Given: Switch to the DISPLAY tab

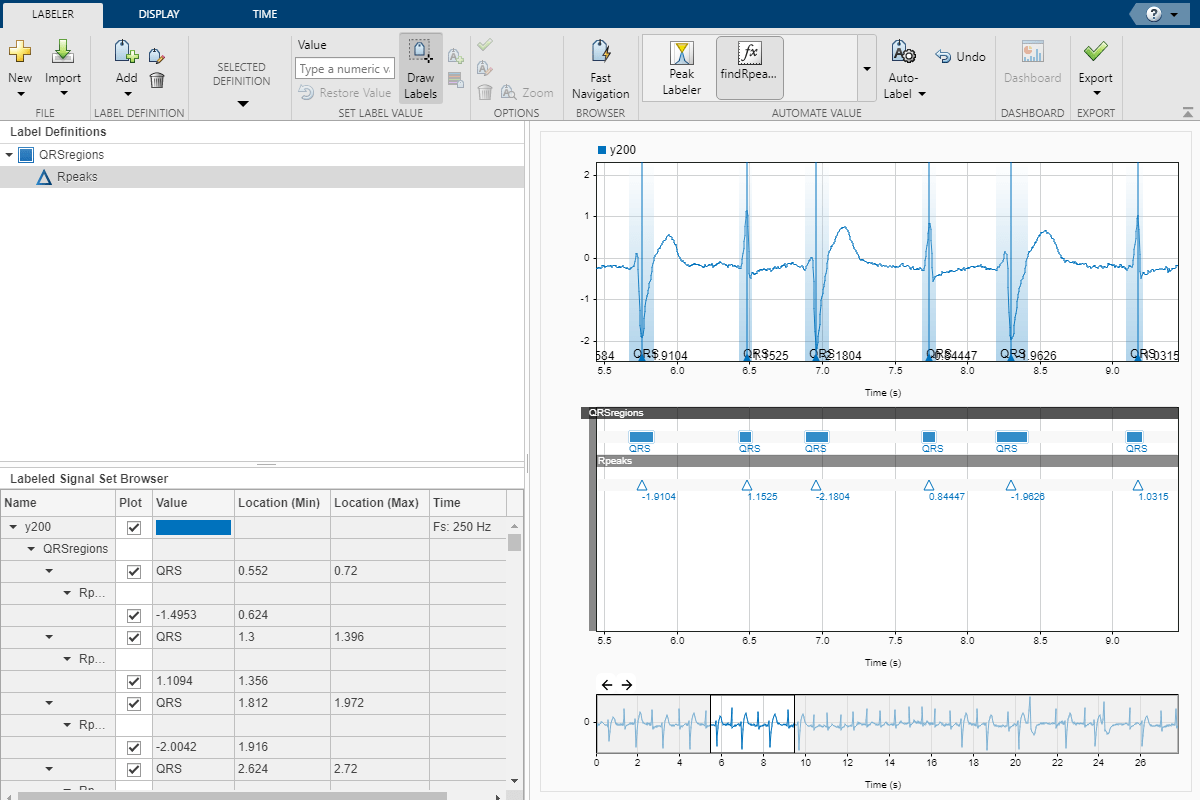Looking at the screenshot, I should (x=159, y=14).
